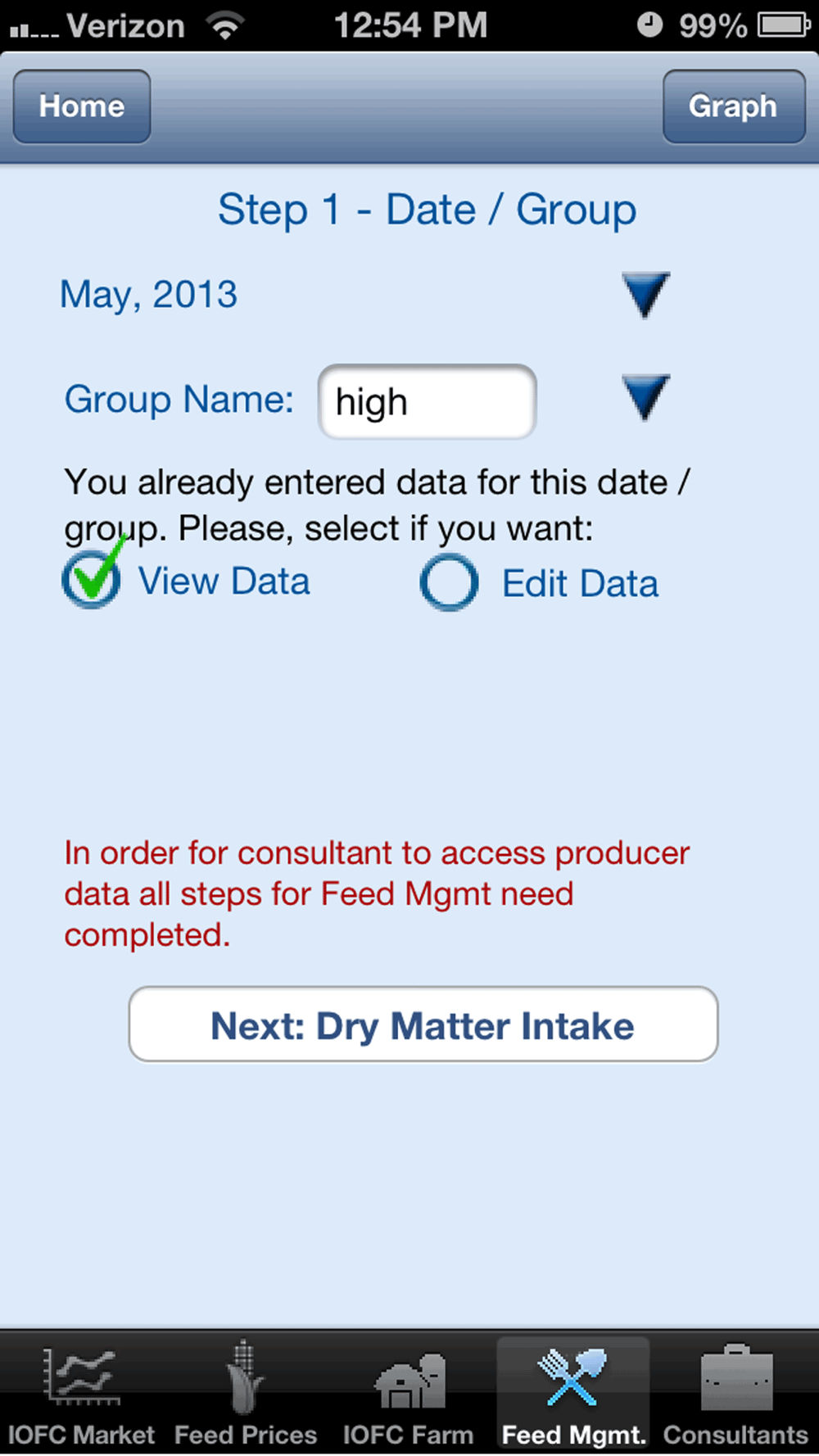Tap the Edit Data label
The width and height of the screenshot is (819, 1456).
[x=580, y=584]
